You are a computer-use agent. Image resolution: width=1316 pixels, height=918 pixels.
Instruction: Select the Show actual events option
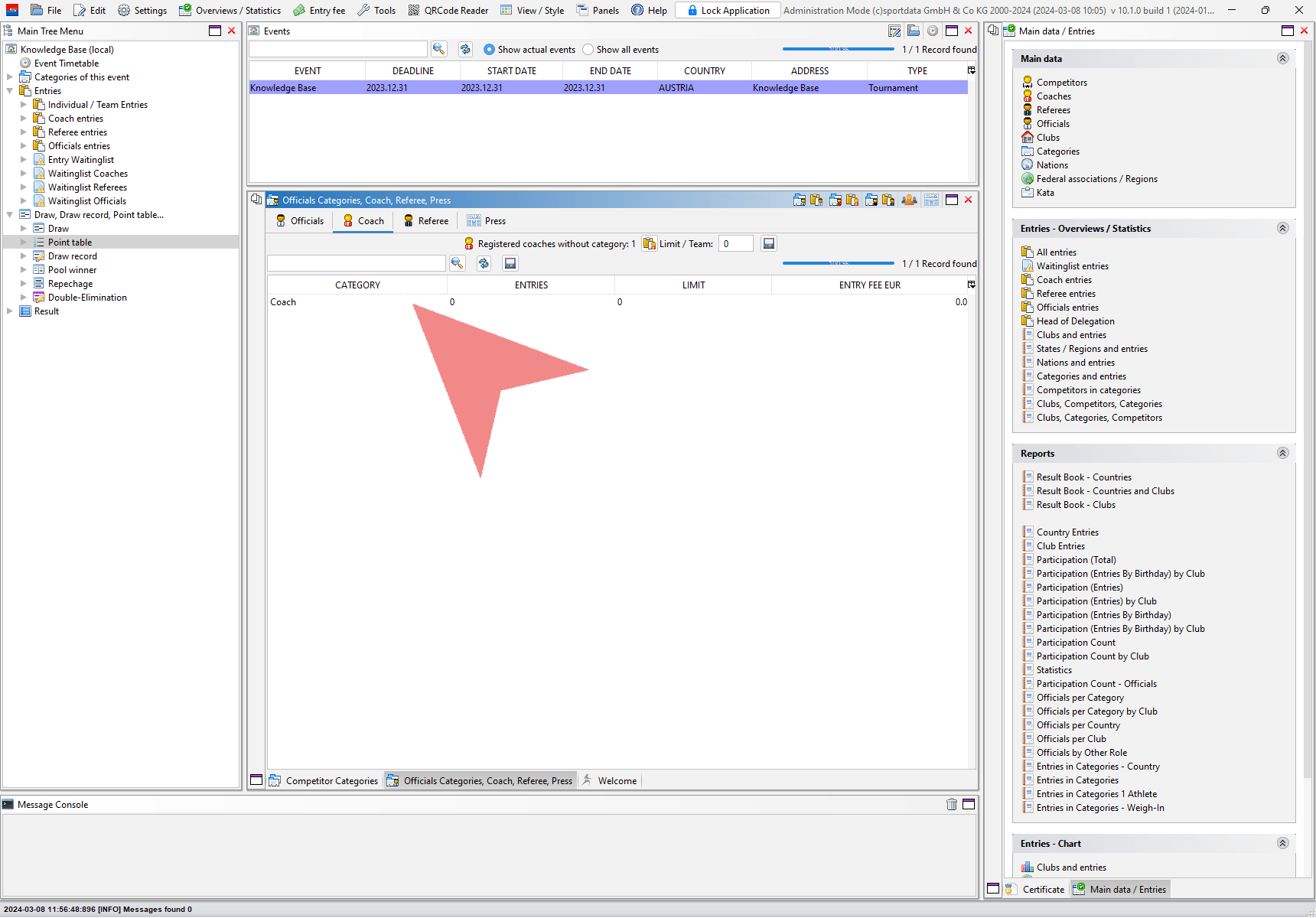(x=490, y=50)
